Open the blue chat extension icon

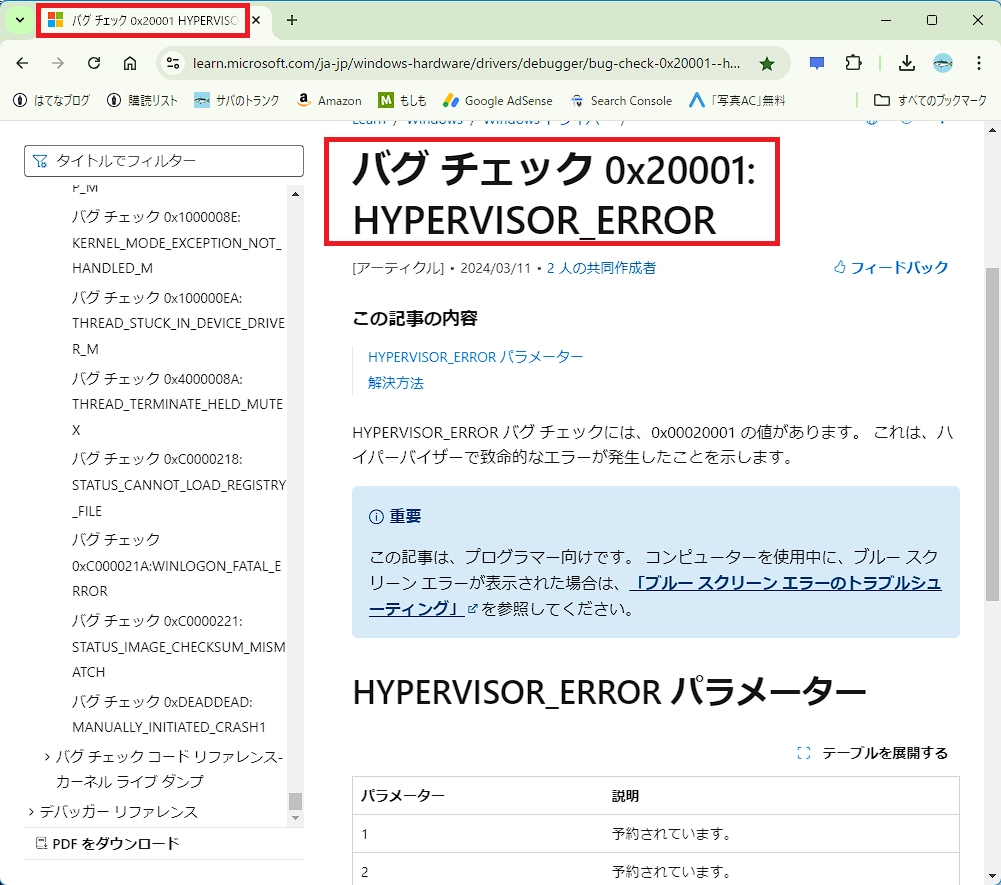(x=817, y=63)
